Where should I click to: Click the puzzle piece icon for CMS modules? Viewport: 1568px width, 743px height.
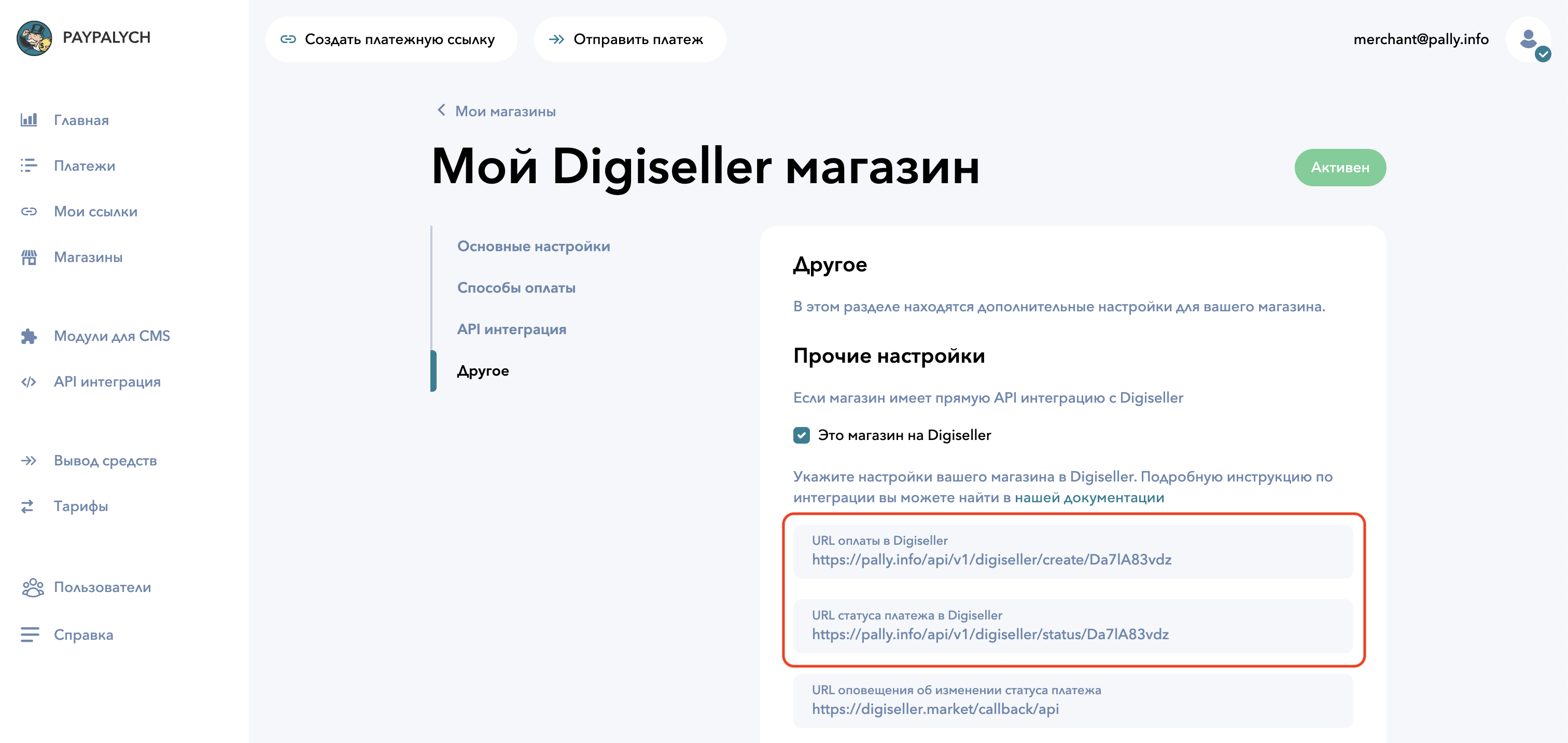point(29,336)
